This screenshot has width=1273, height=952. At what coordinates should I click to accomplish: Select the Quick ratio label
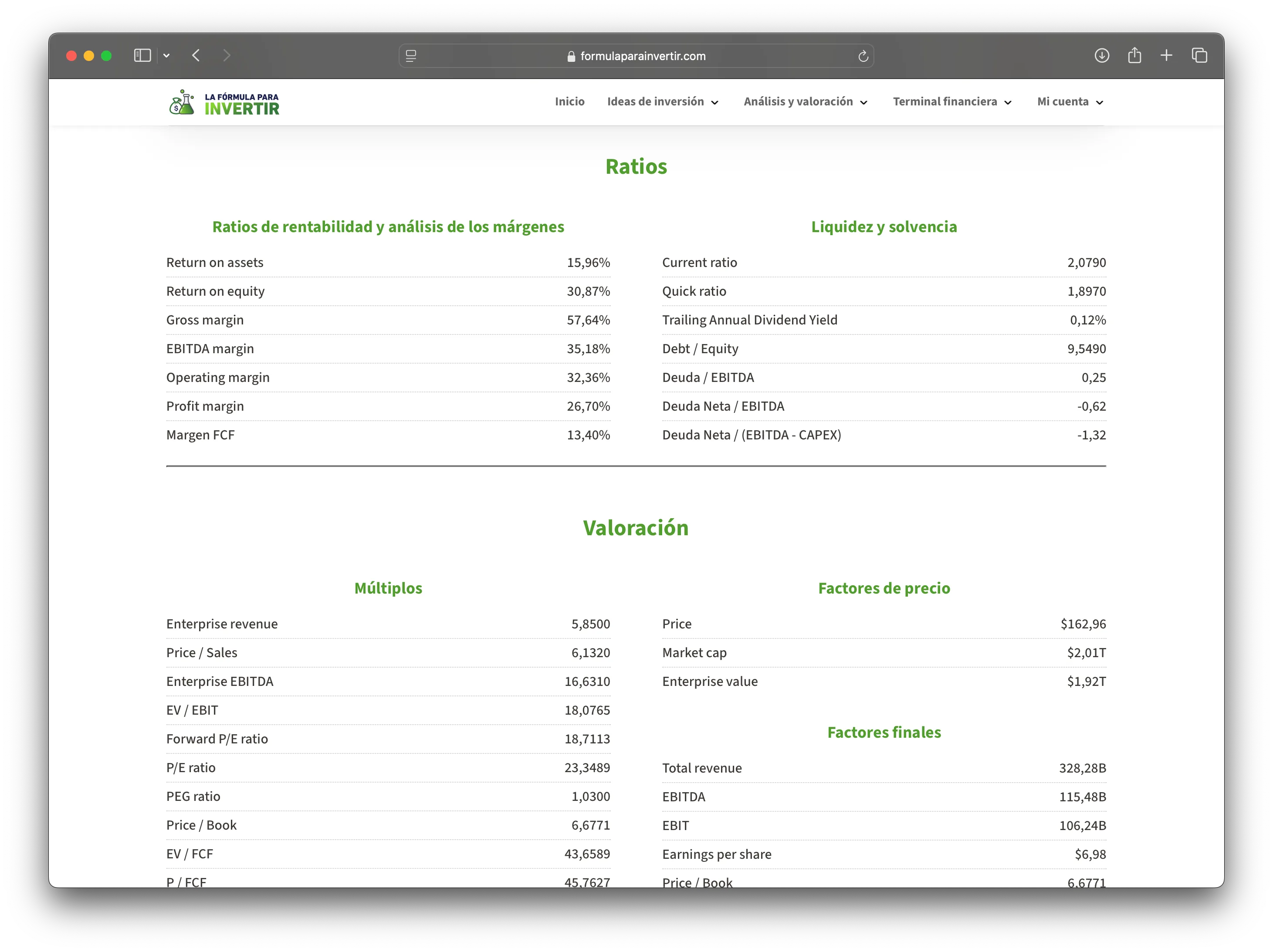pos(694,291)
